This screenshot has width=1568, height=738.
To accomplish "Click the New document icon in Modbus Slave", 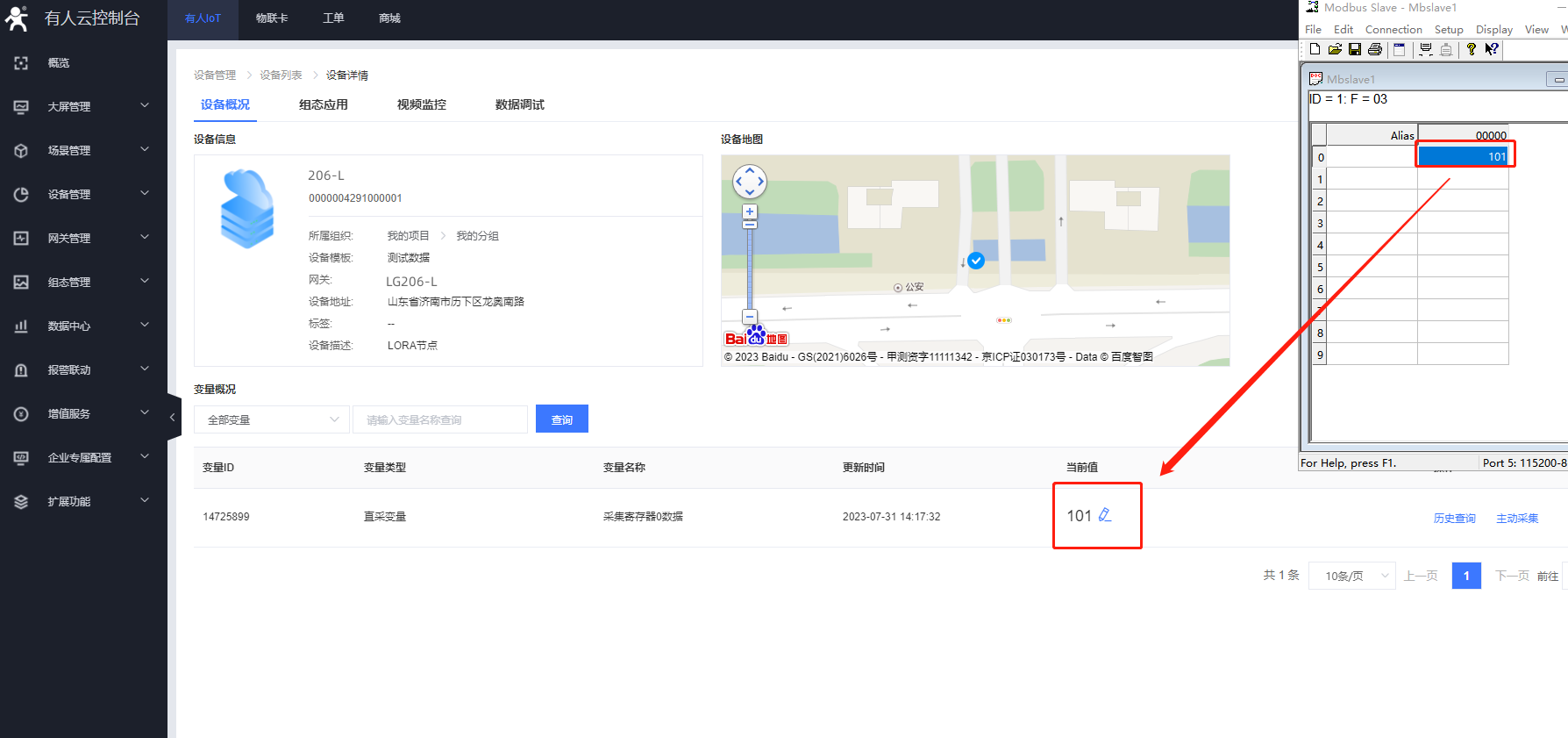I will [1315, 49].
